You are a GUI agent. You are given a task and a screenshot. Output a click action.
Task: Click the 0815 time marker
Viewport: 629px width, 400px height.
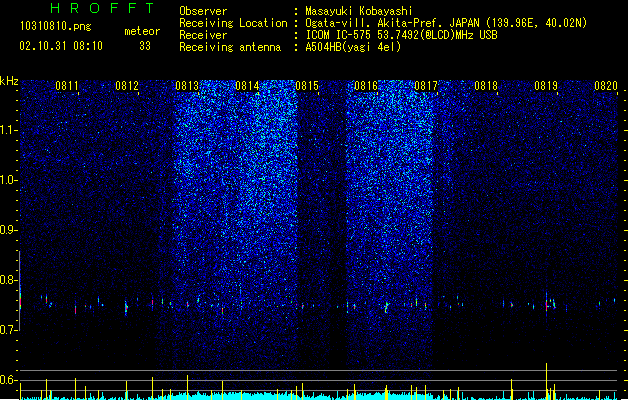click(x=307, y=86)
